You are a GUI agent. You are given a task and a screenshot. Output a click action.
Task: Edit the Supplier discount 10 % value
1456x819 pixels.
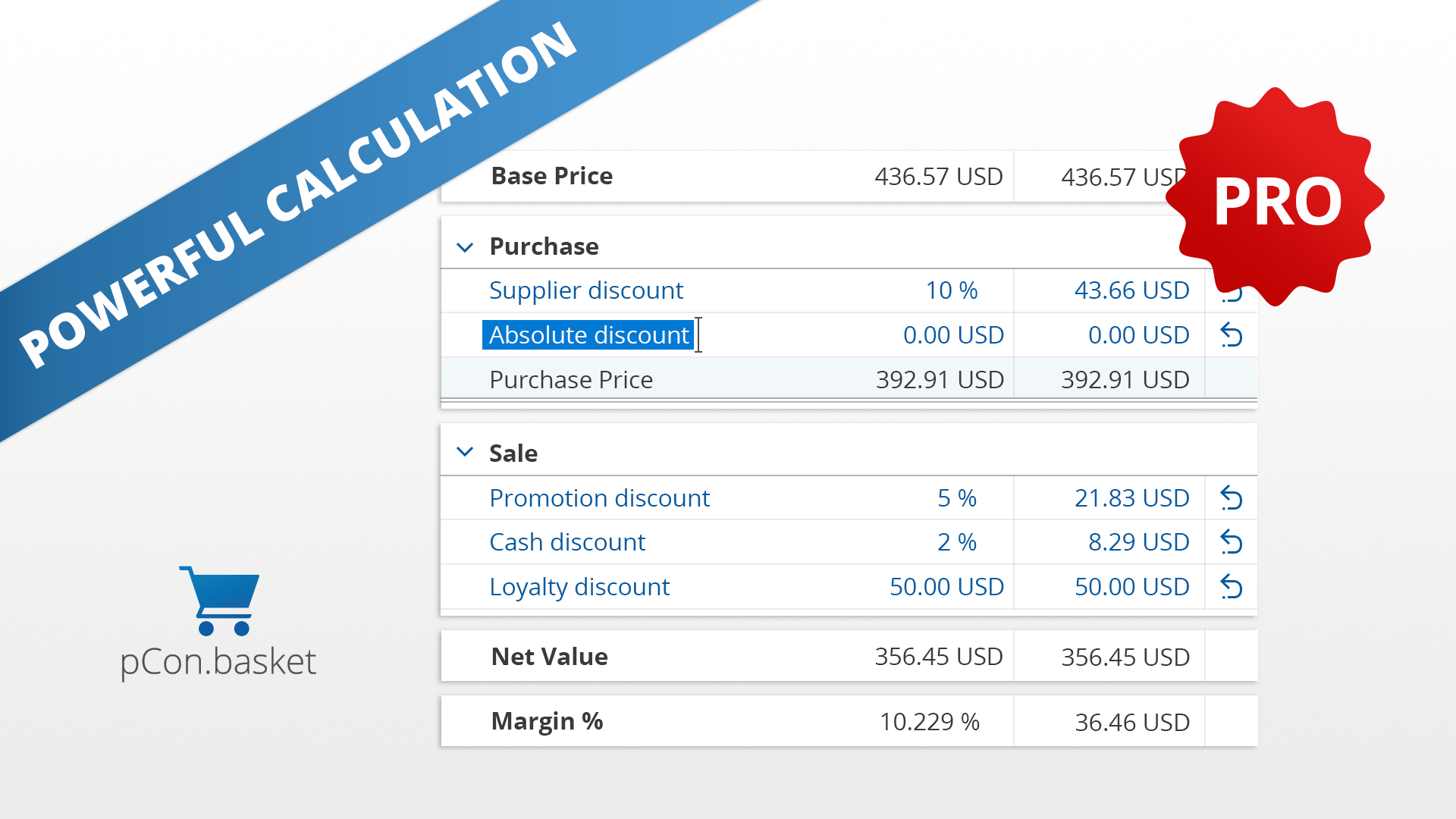click(952, 290)
